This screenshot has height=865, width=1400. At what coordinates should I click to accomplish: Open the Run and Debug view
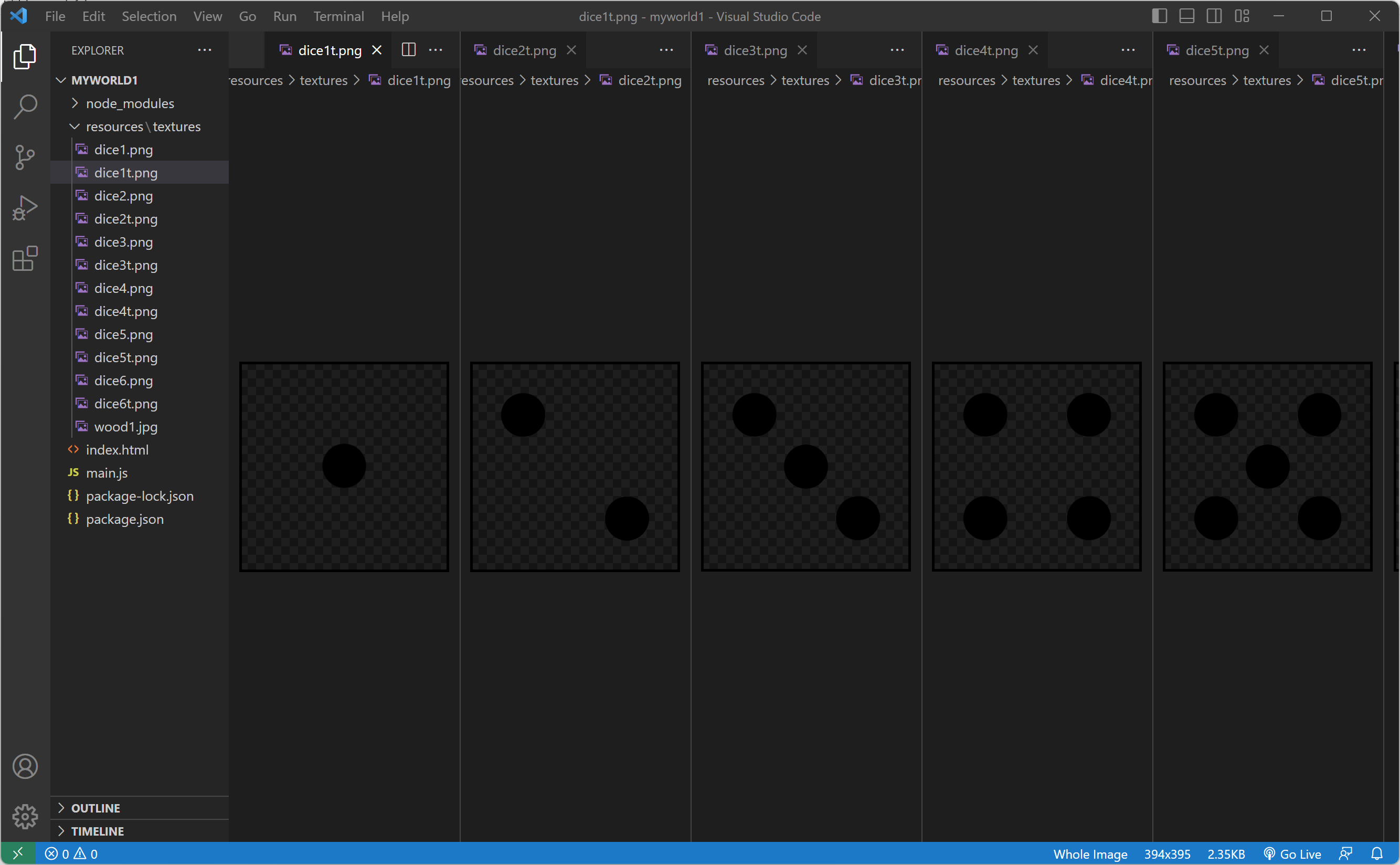[x=25, y=208]
